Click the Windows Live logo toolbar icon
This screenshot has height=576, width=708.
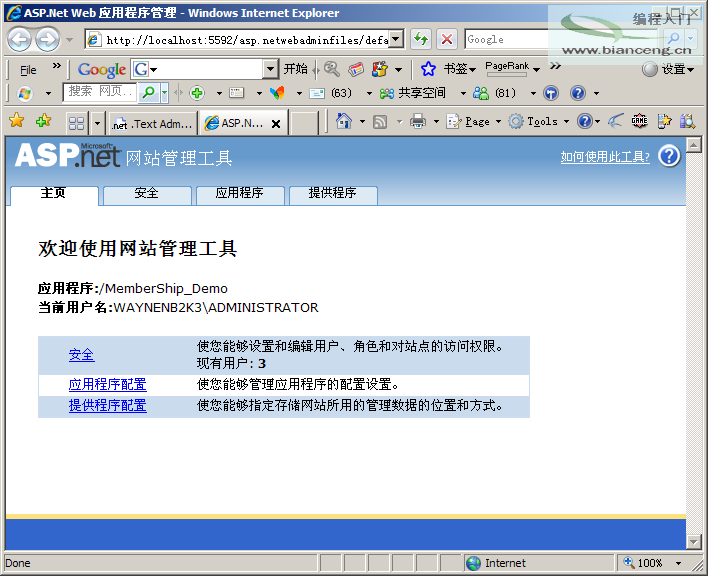pos(25,93)
